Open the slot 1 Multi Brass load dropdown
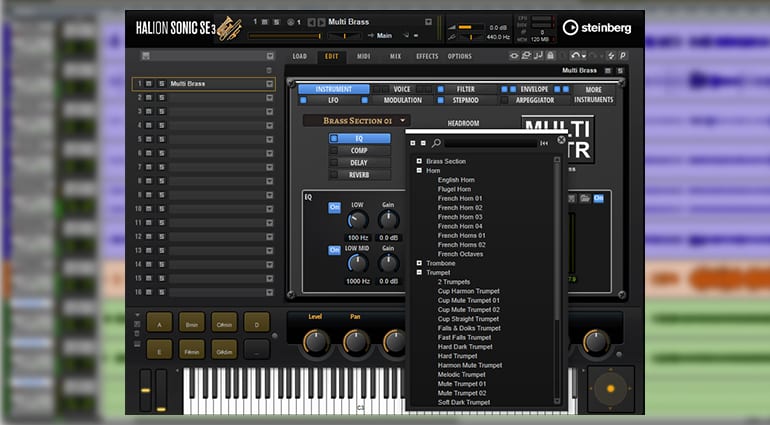The image size is (770, 425). pyautogui.click(x=270, y=84)
